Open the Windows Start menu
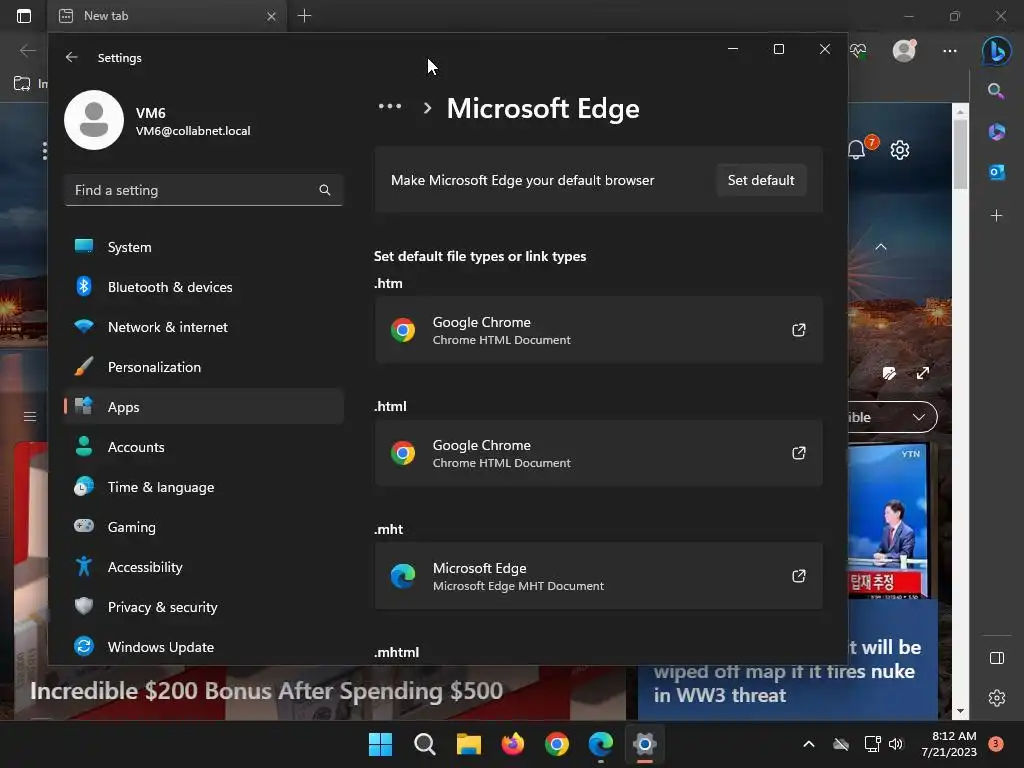The width and height of the screenshot is (1024, 768). [x=380, y=744]
